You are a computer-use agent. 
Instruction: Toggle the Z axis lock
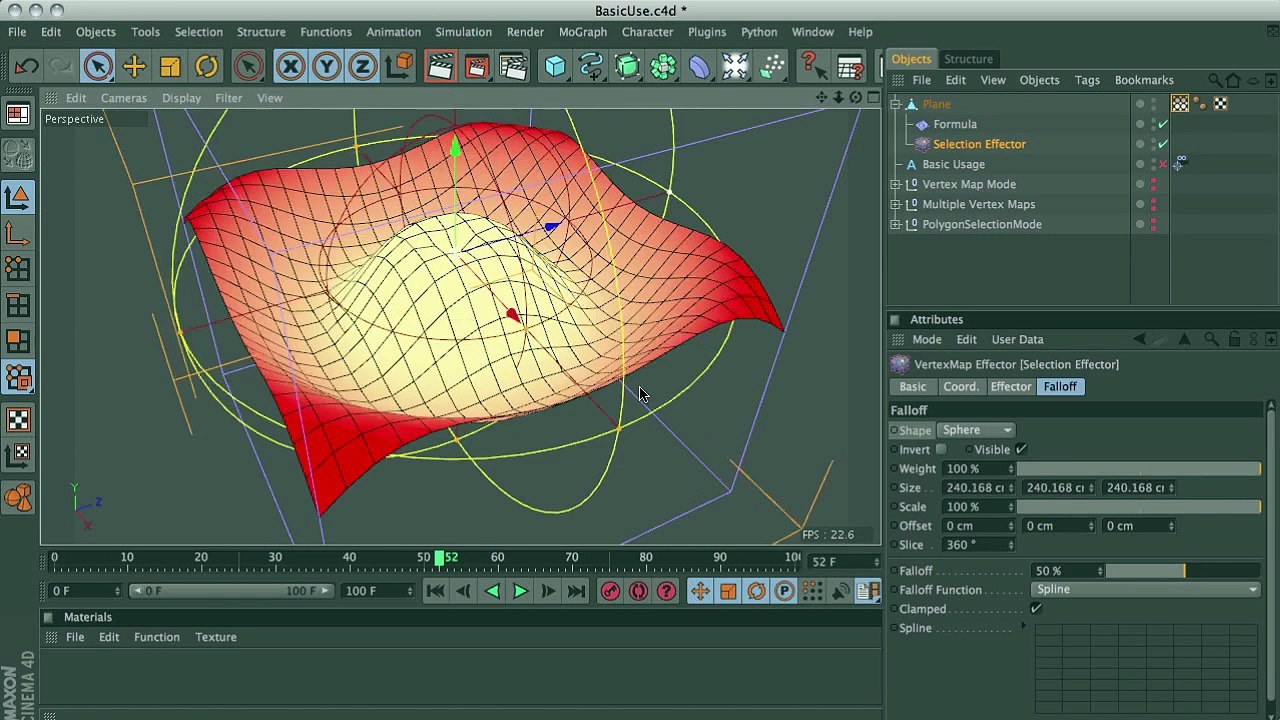(x=362, y=67)
